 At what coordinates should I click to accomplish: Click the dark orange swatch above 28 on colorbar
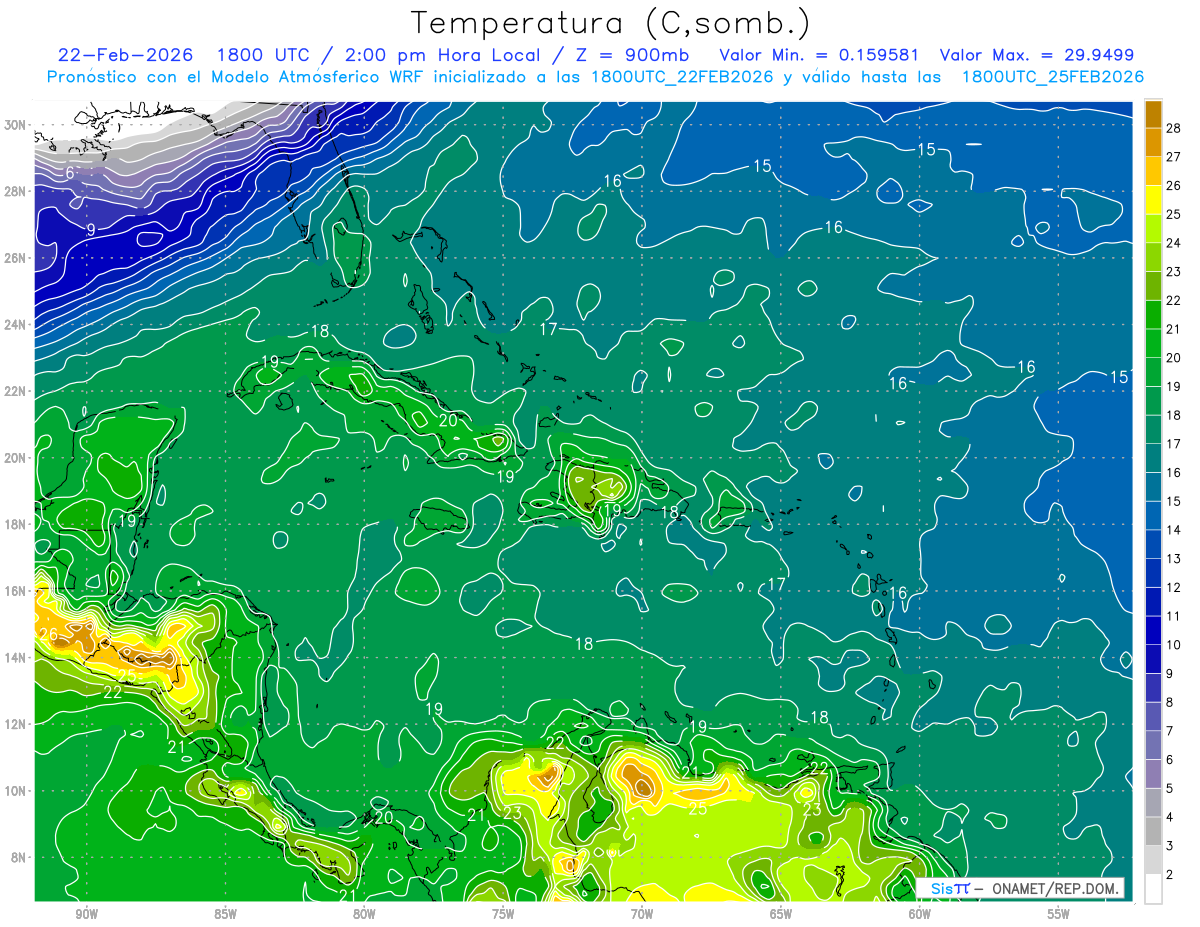point(1153,113)
